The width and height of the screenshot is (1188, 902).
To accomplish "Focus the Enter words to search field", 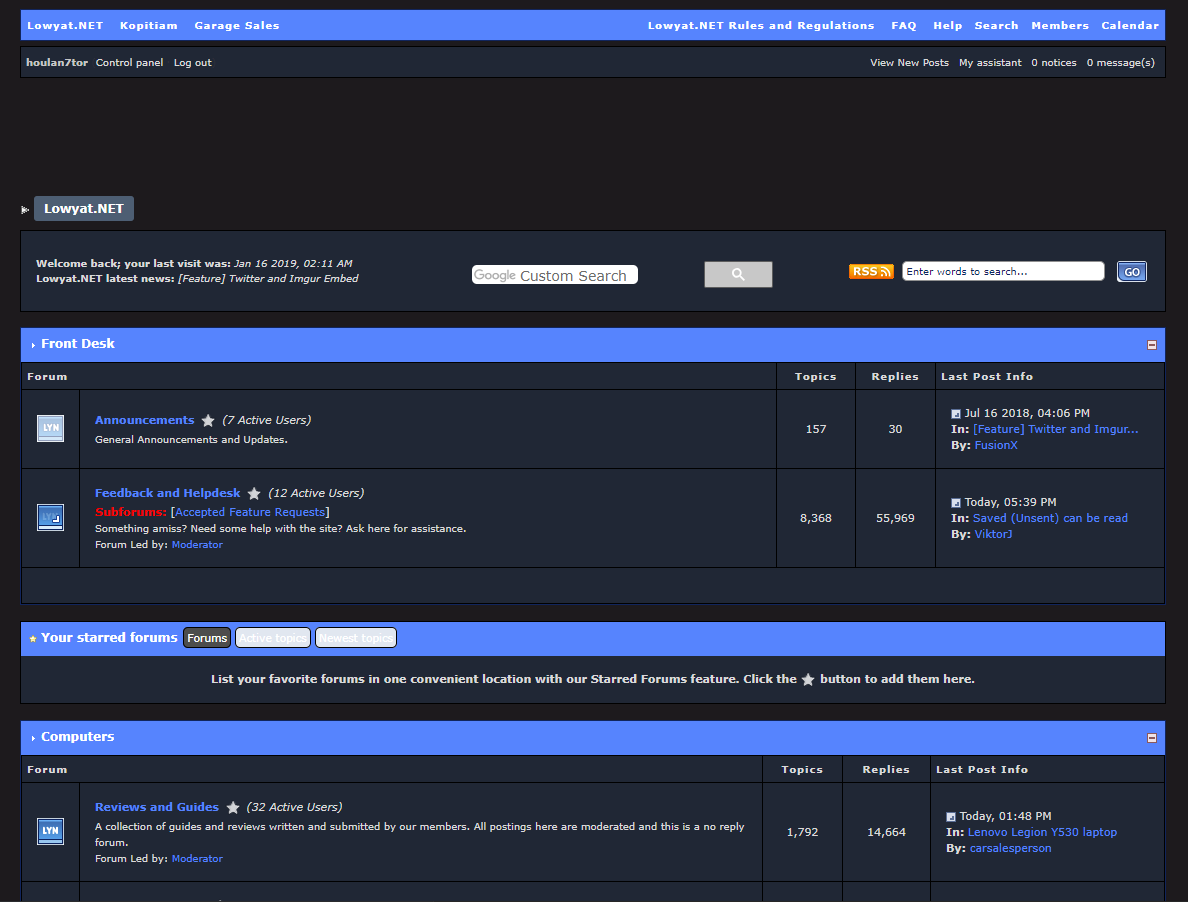I will 1003,271.
